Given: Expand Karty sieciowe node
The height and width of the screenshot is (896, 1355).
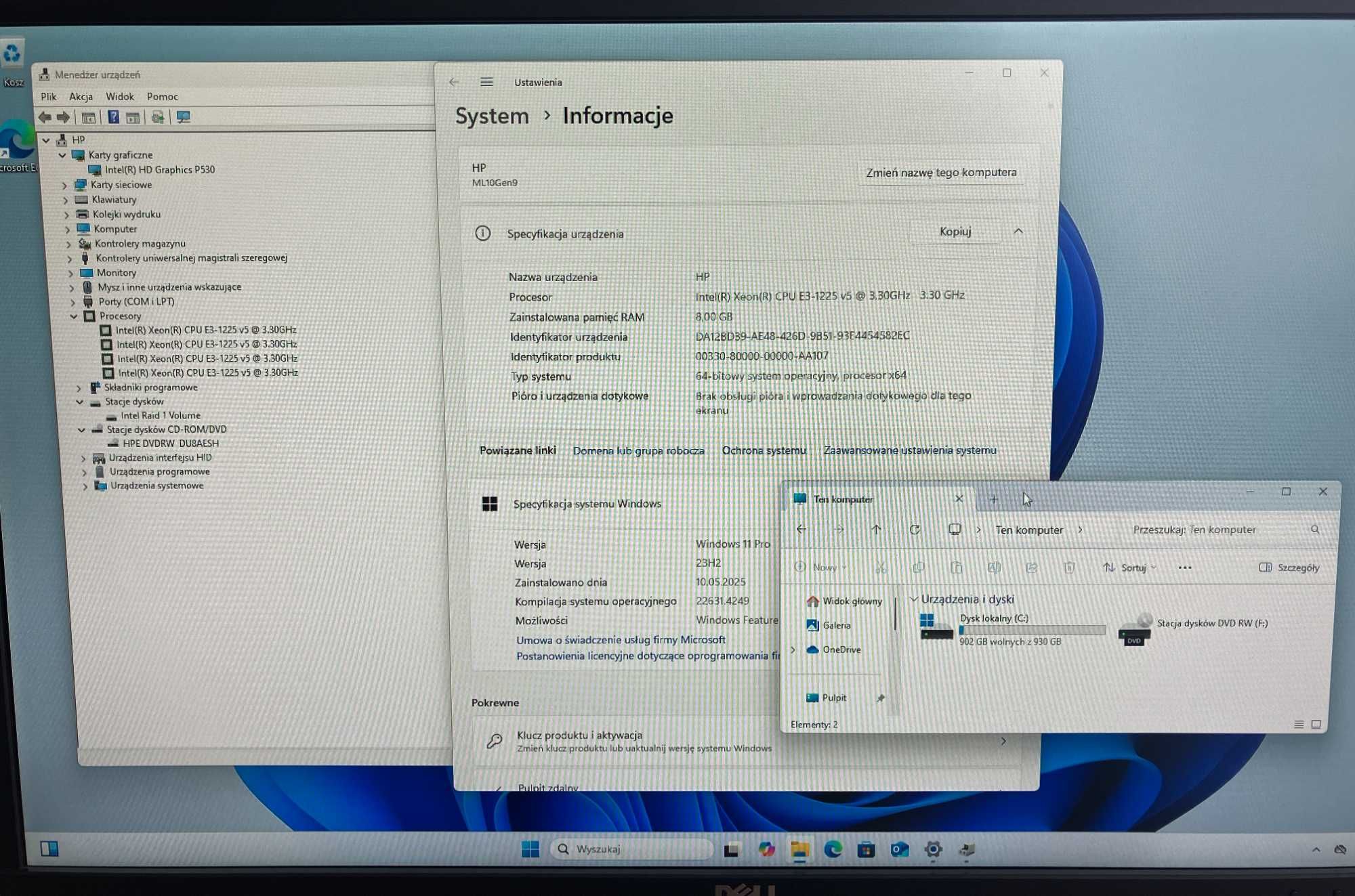Looking at the screenshot, I should pos(65,185).
